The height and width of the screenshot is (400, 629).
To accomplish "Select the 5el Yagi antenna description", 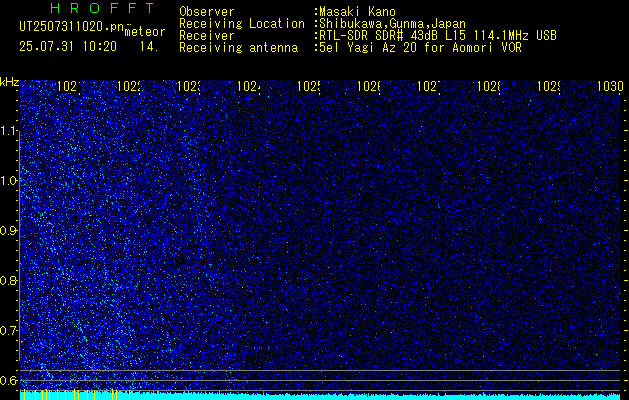I will (x=420, y=48).
